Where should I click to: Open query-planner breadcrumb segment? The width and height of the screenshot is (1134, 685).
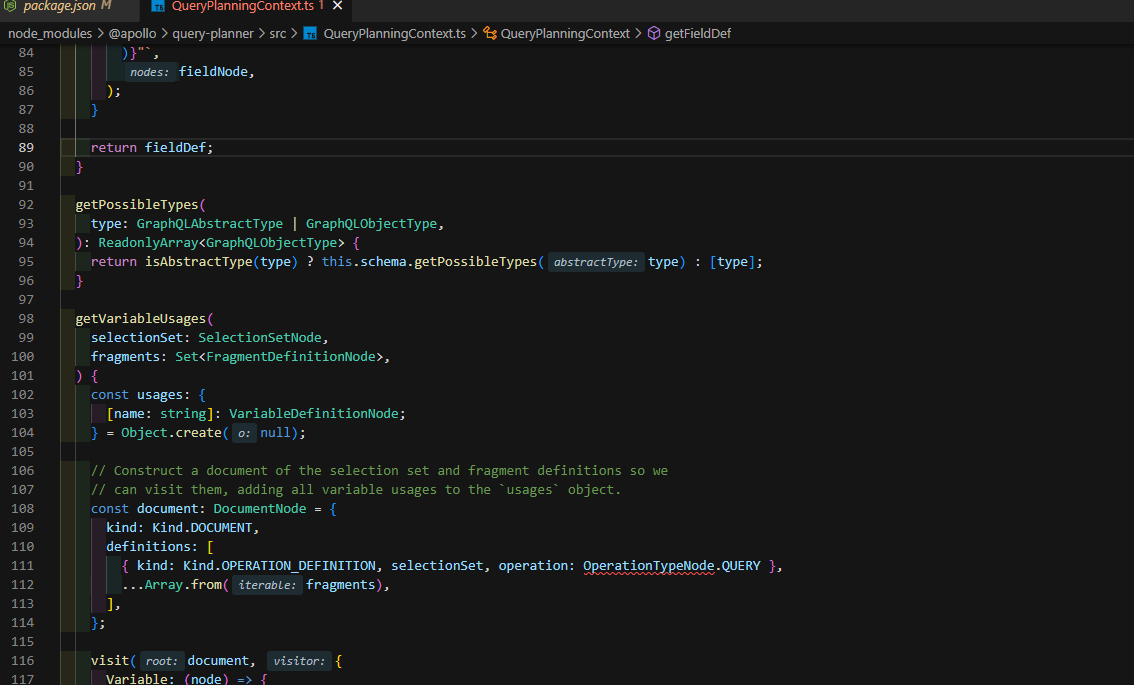point(213,33)
